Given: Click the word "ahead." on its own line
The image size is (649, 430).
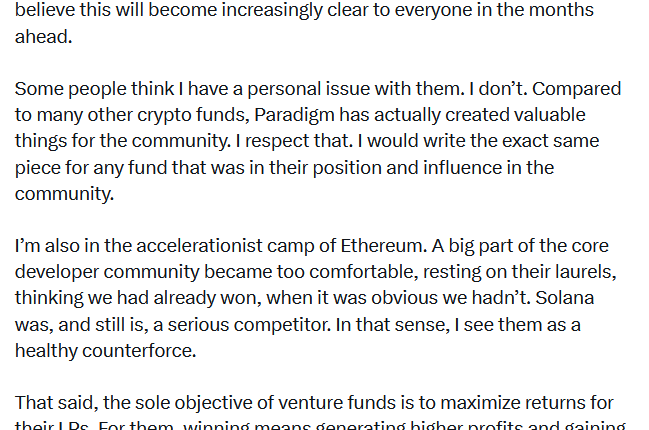Looking at the screenshot, I should pos(43,37).
